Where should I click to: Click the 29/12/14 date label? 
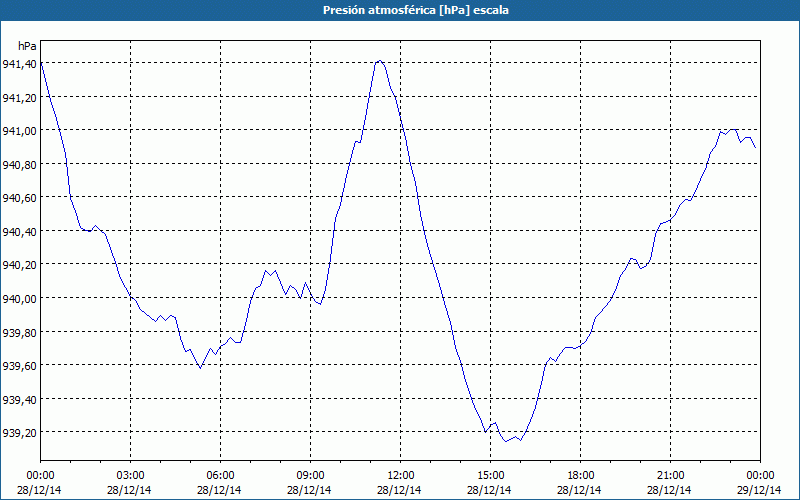(x=759, y=490)
